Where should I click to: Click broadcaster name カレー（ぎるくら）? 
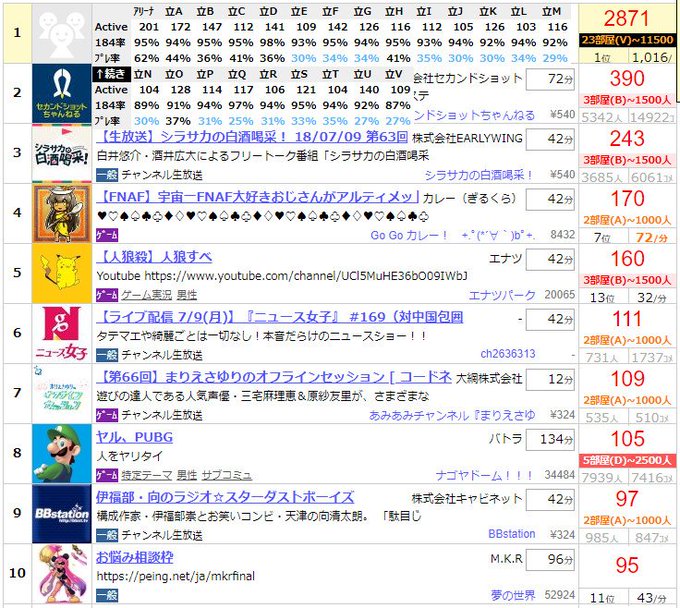pyautogui.click(x=470, y=199)
